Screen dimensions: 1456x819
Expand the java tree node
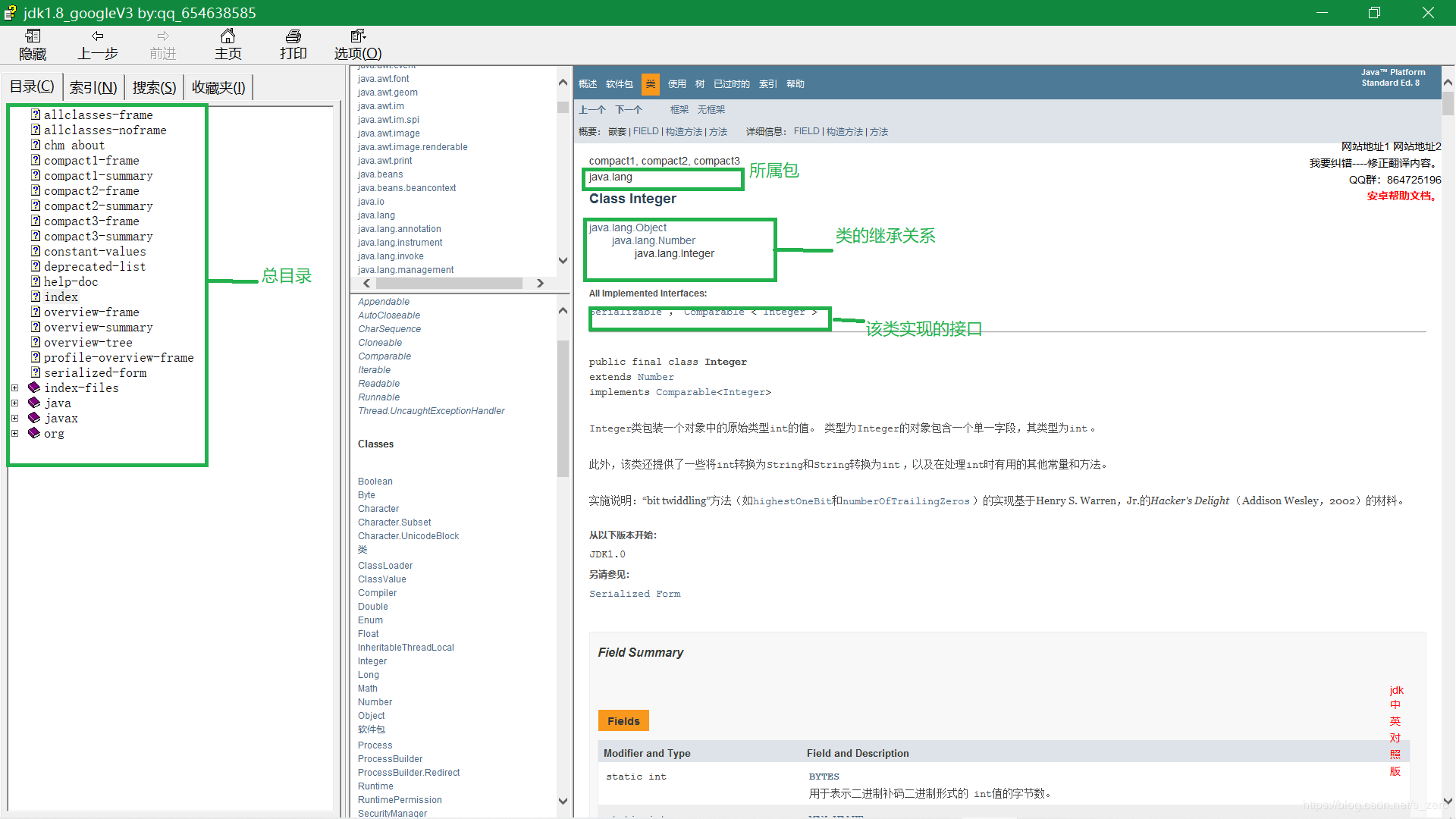click(x=14, y=403)
